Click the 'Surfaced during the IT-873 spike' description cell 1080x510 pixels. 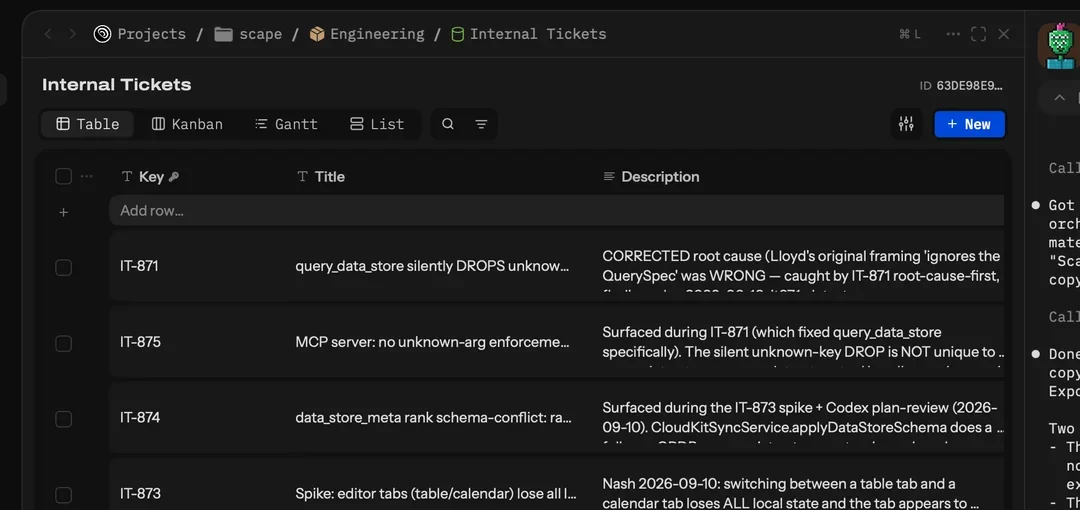[x=801, y=418]
